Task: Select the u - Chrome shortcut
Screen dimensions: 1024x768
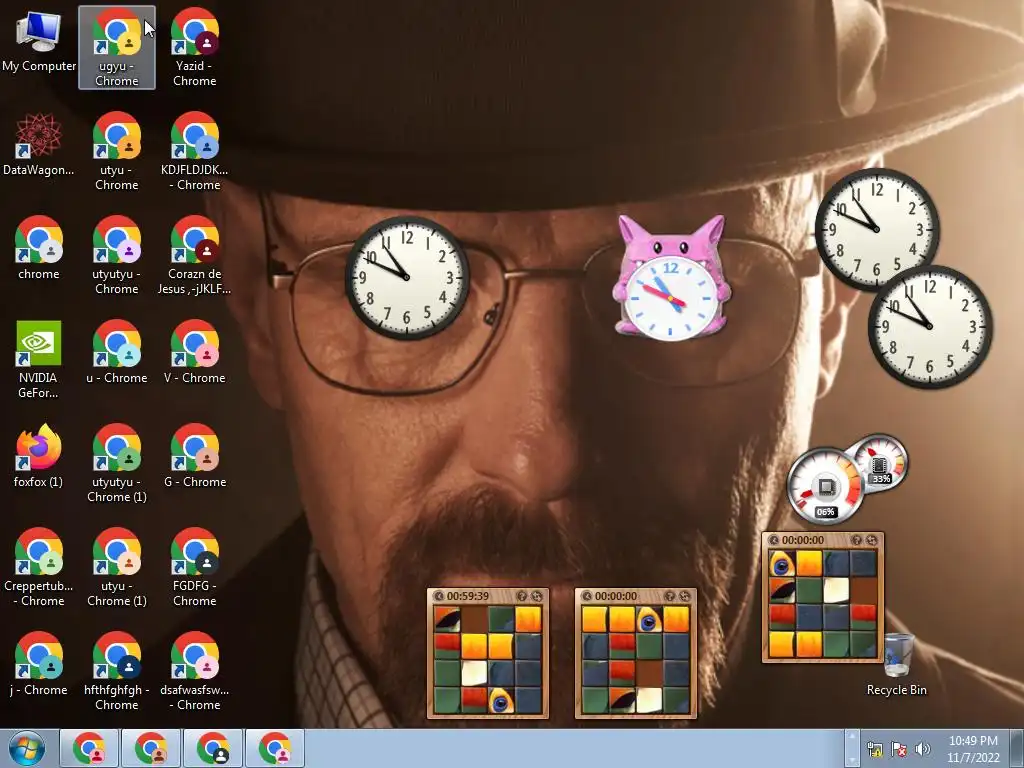Action: (x=117, y=353)
